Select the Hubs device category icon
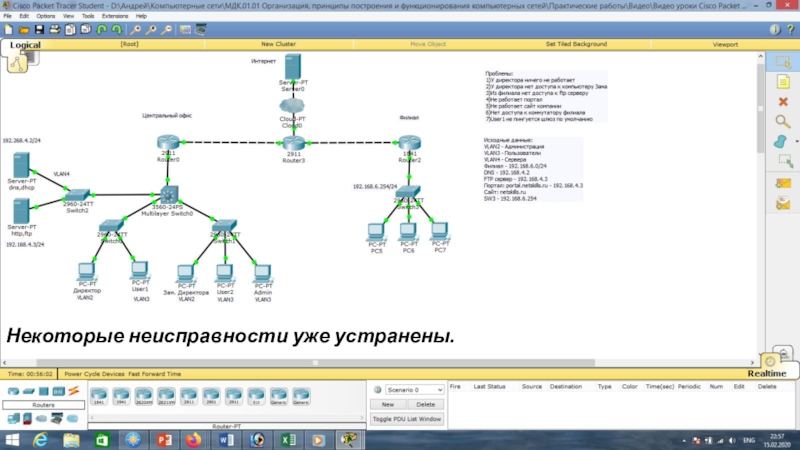This screenshot has width=800, height=450. click(x=43, y=391)
